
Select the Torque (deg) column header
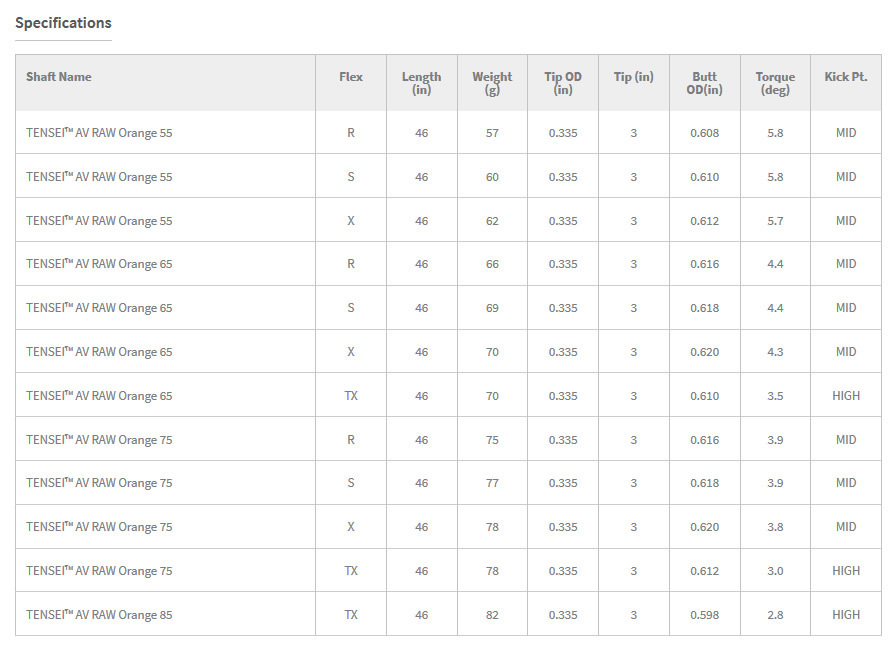775,83
